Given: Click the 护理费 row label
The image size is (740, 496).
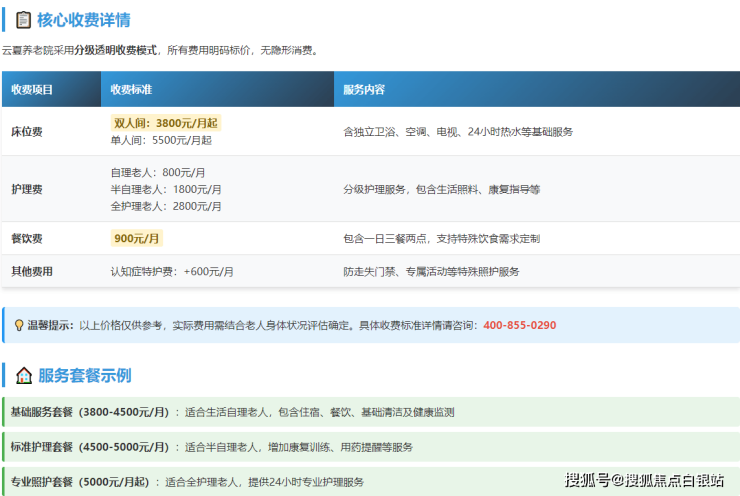Looking at the screenshot, I should tap(27, 189).
